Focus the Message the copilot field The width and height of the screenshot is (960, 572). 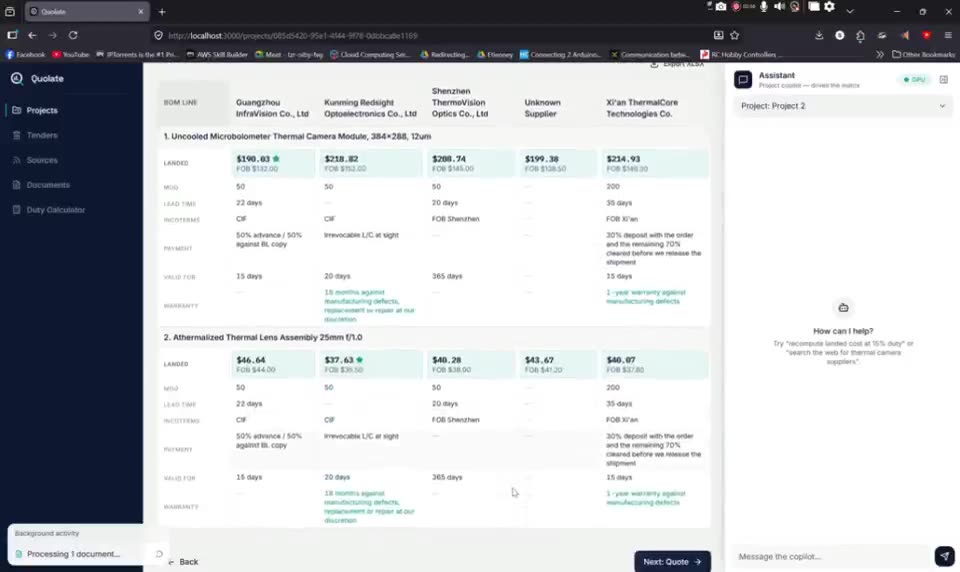coord(833,557)
